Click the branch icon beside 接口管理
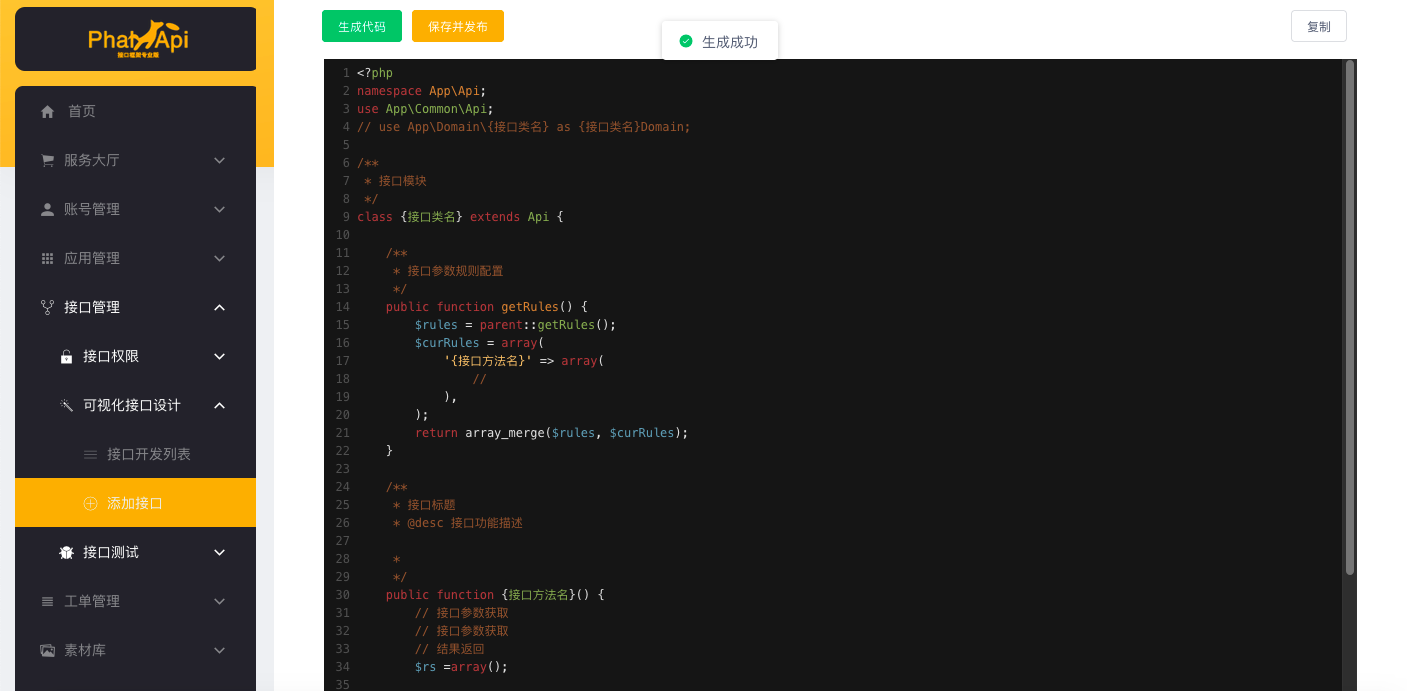1407x691 pixels. pyautogui.click(x=47, y=307)
